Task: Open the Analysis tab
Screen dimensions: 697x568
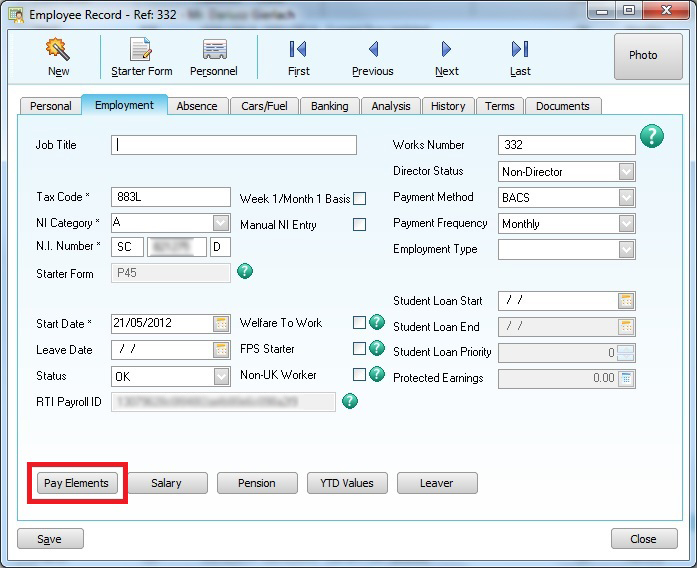Action: click(391, 106)
